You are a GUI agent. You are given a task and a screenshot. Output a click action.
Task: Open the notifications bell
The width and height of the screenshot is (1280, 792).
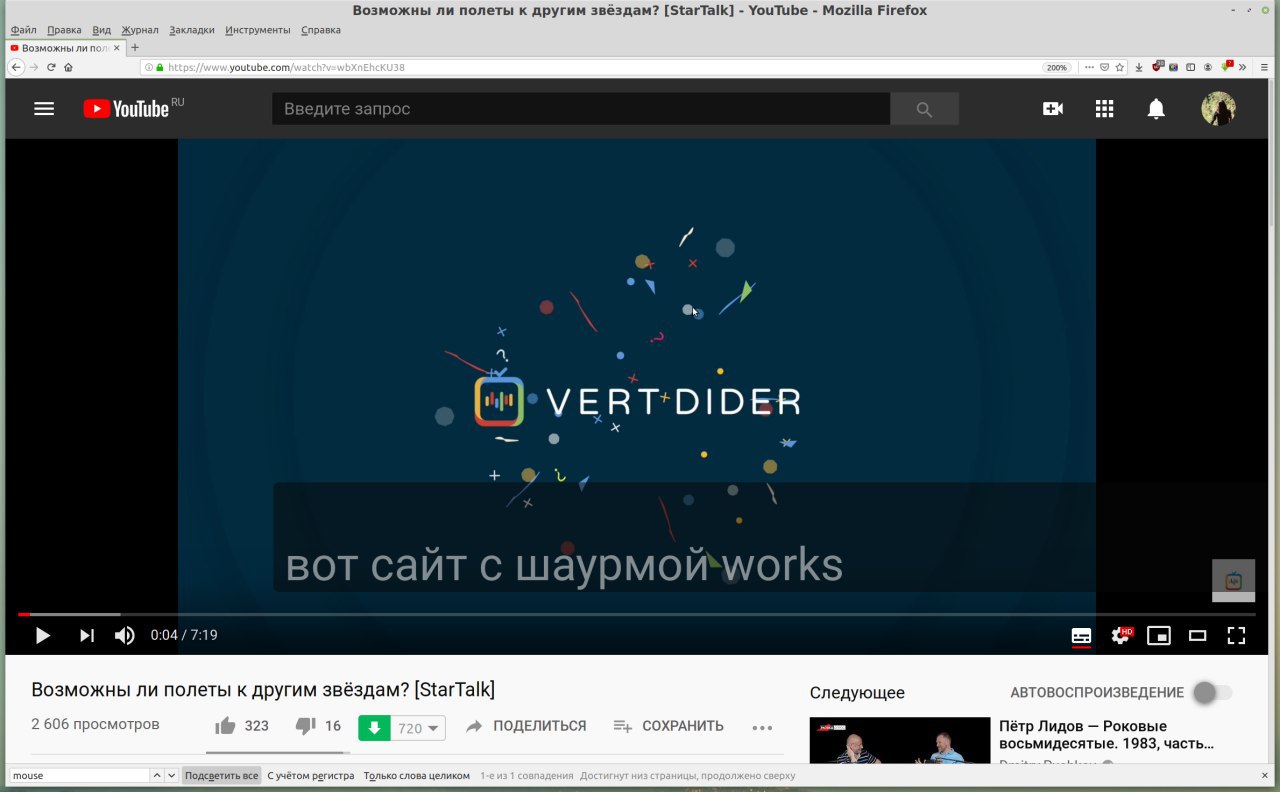1156,109
